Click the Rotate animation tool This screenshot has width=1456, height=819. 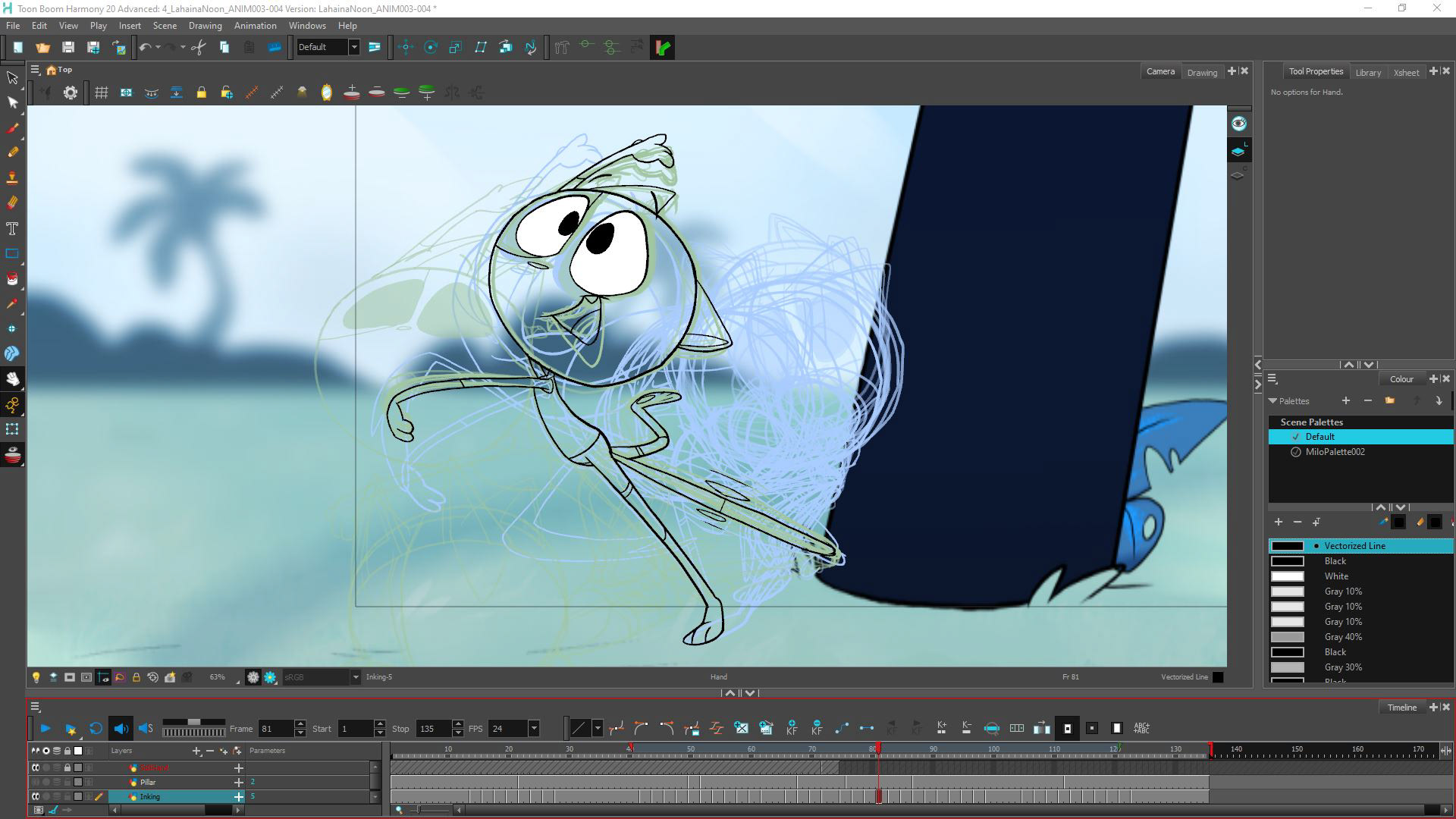coord(431,47)
